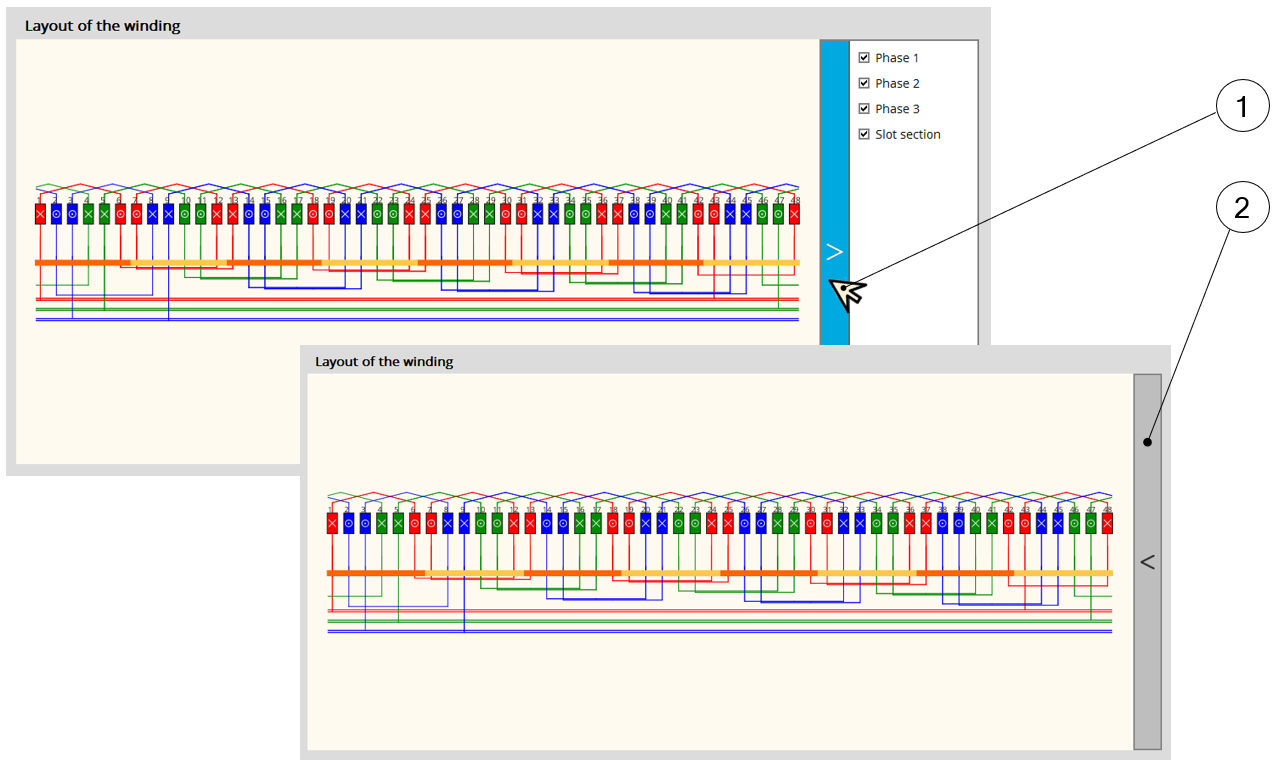Click callout circle number 1
1278x771 pixels.
[1241, 108]
